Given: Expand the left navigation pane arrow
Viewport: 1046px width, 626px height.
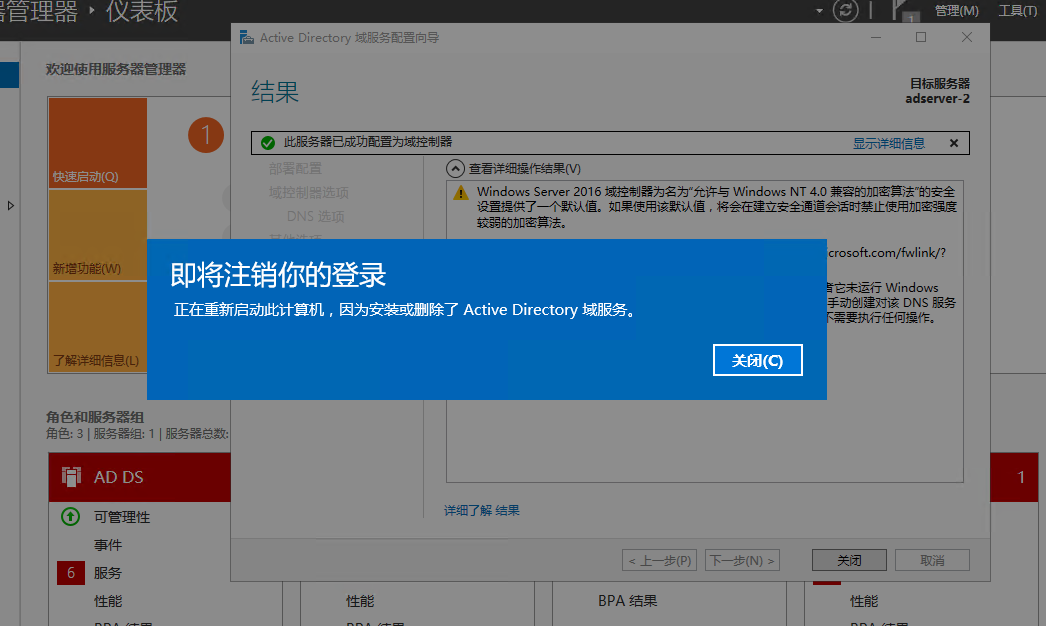Looking at the screenshot, I should pyautogui.click(x=11, y=206).
